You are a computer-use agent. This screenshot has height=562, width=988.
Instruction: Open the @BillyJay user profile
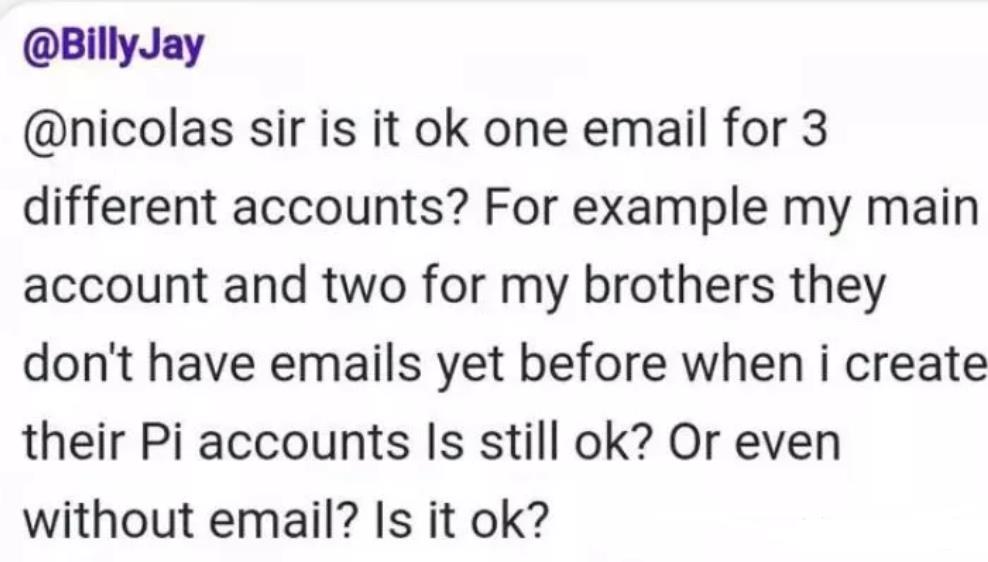[113, 47]
